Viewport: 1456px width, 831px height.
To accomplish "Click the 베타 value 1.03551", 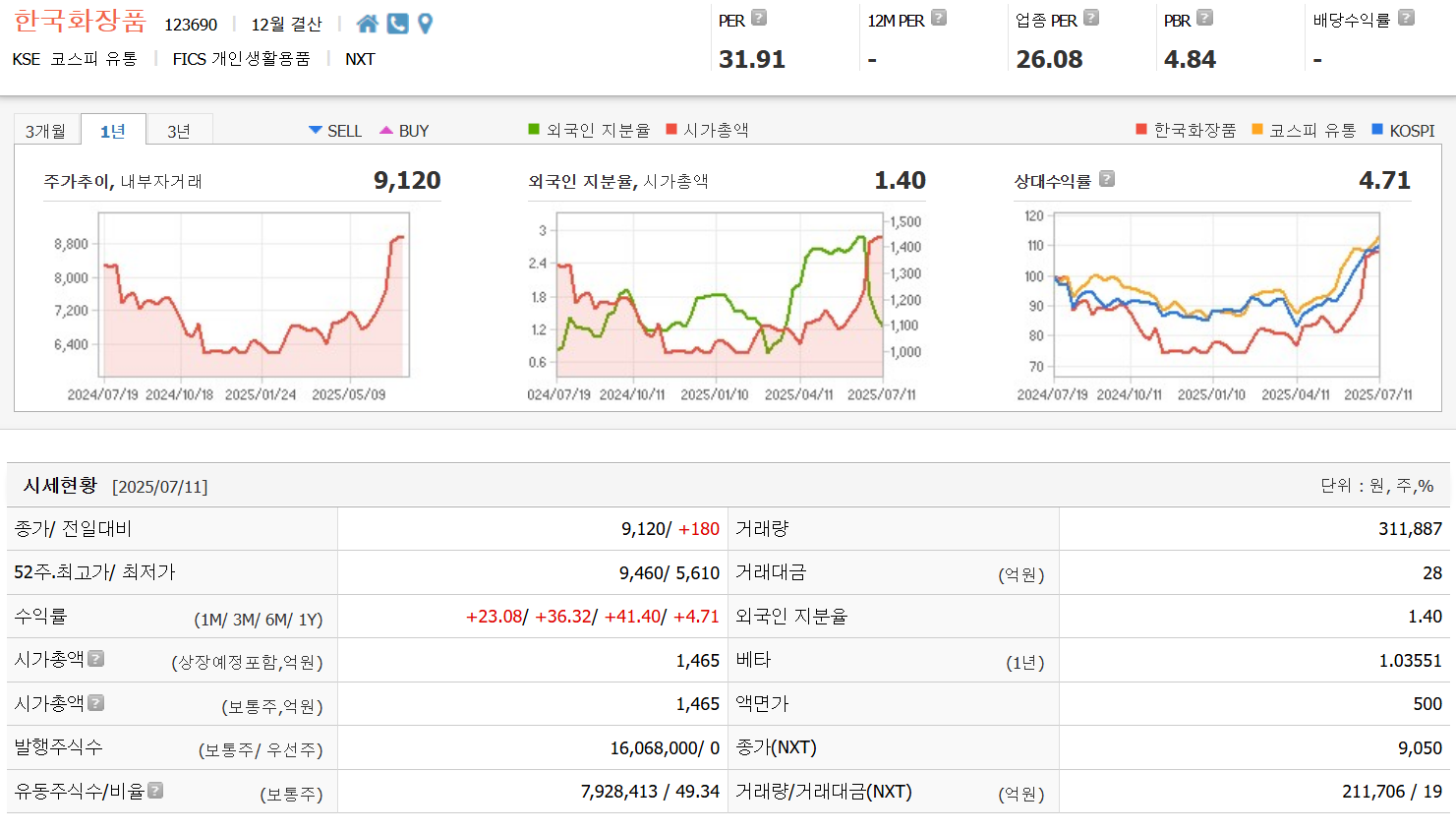I will [1410, 661].
